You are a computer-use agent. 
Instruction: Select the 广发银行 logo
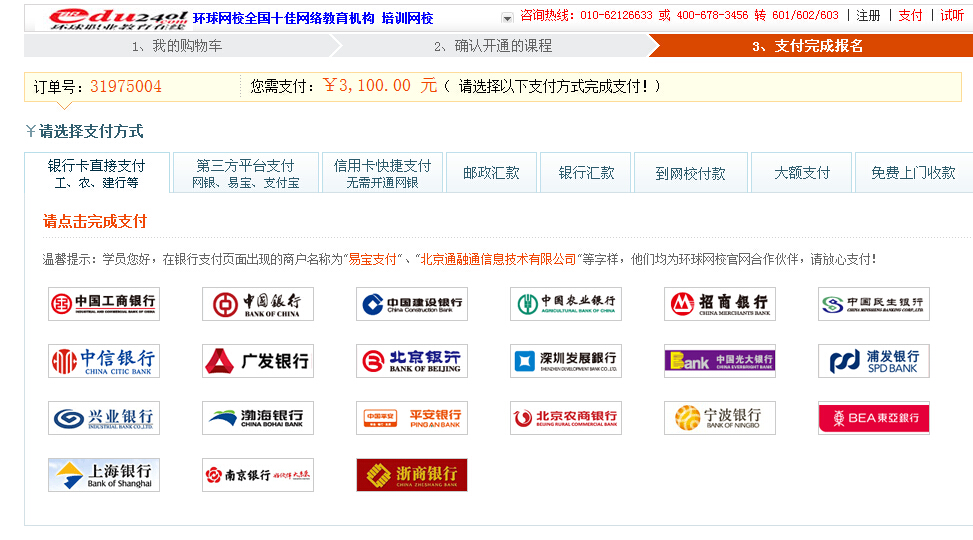click(258, 361)
